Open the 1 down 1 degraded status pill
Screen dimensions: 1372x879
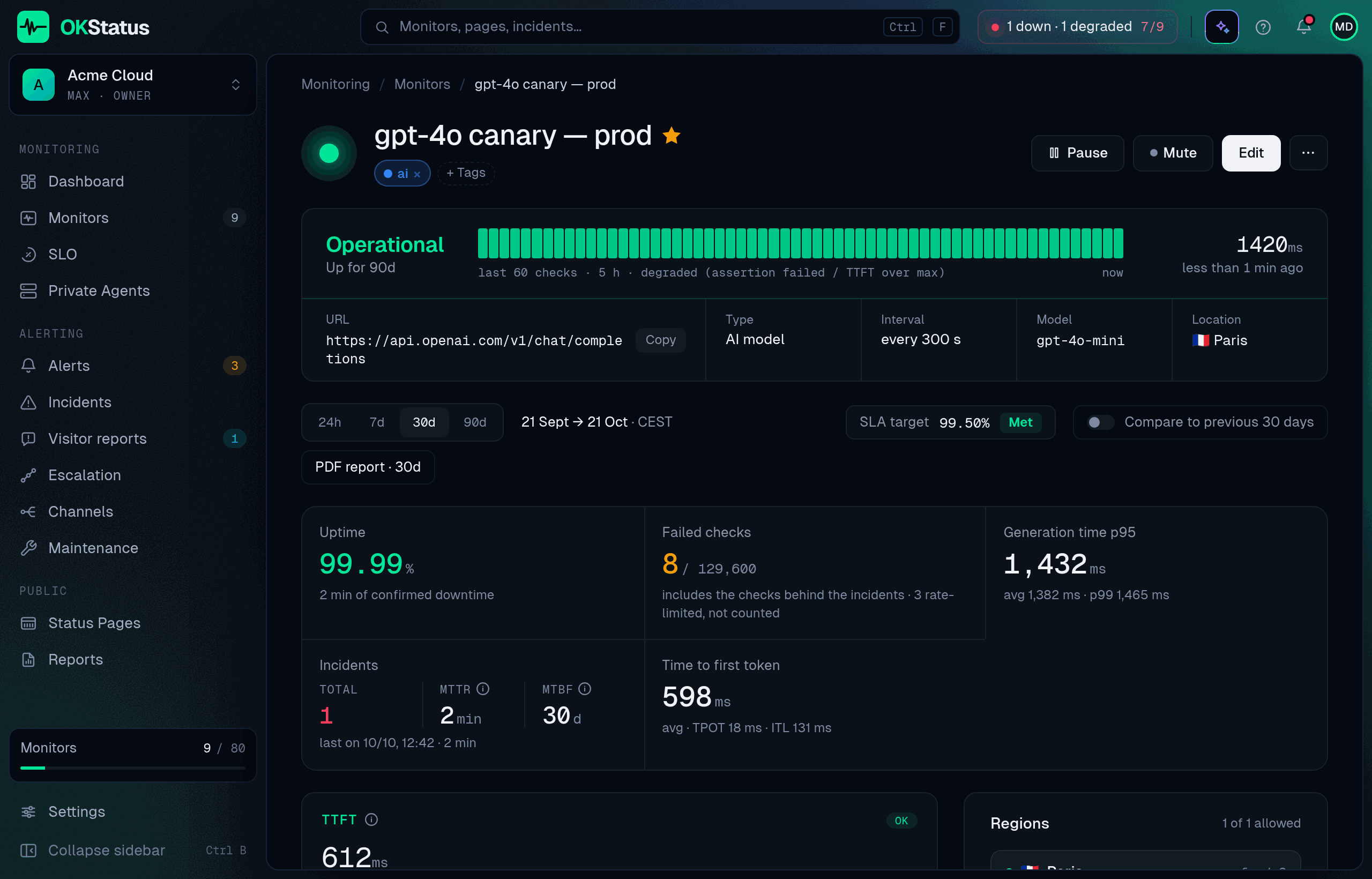pos(1077,27)
